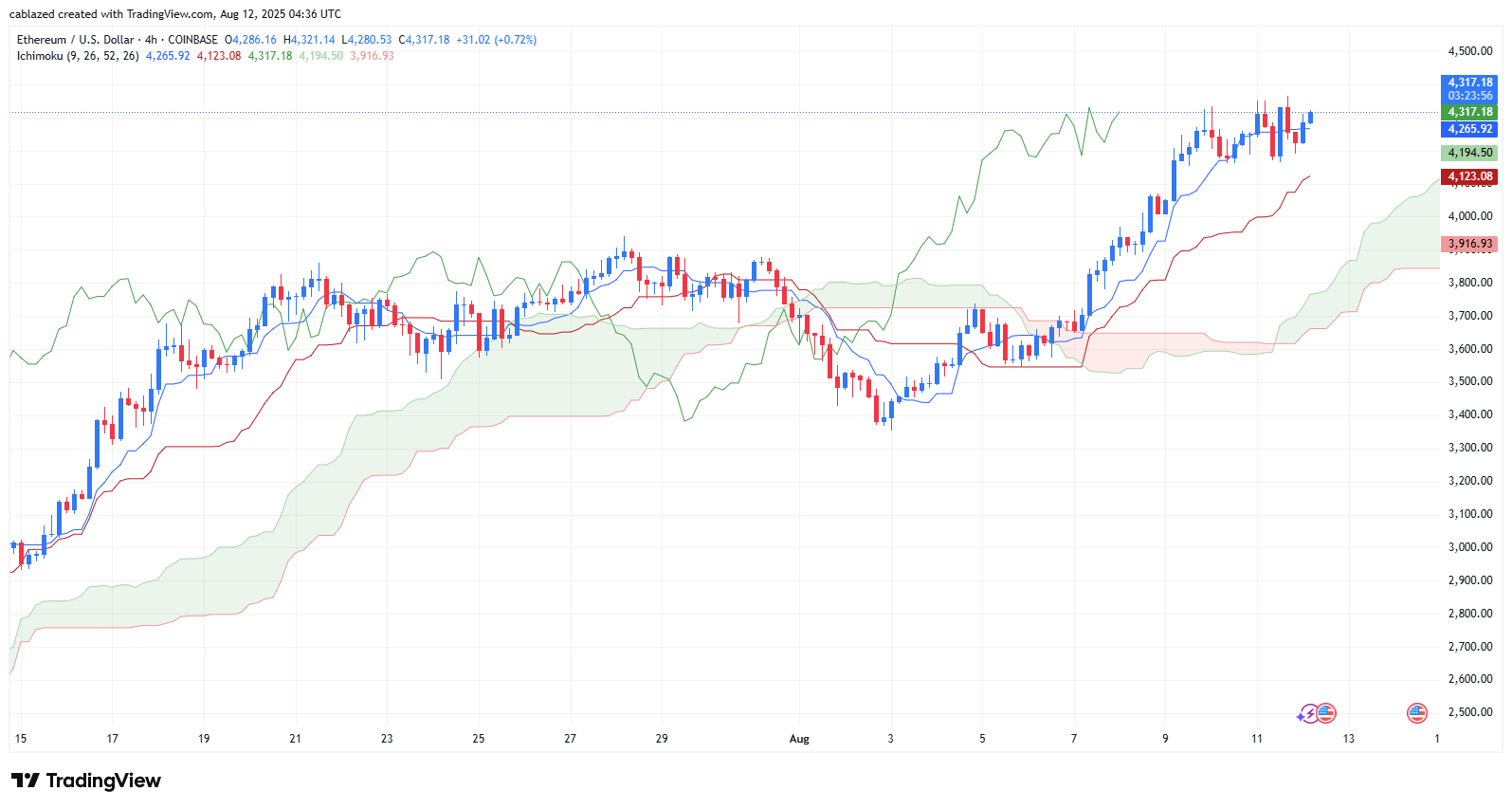Click the light green 4,194.50 price axis label
The height and width of the screenshot is (809, 1512).
pyautogui.click(x=1469, y=153)
